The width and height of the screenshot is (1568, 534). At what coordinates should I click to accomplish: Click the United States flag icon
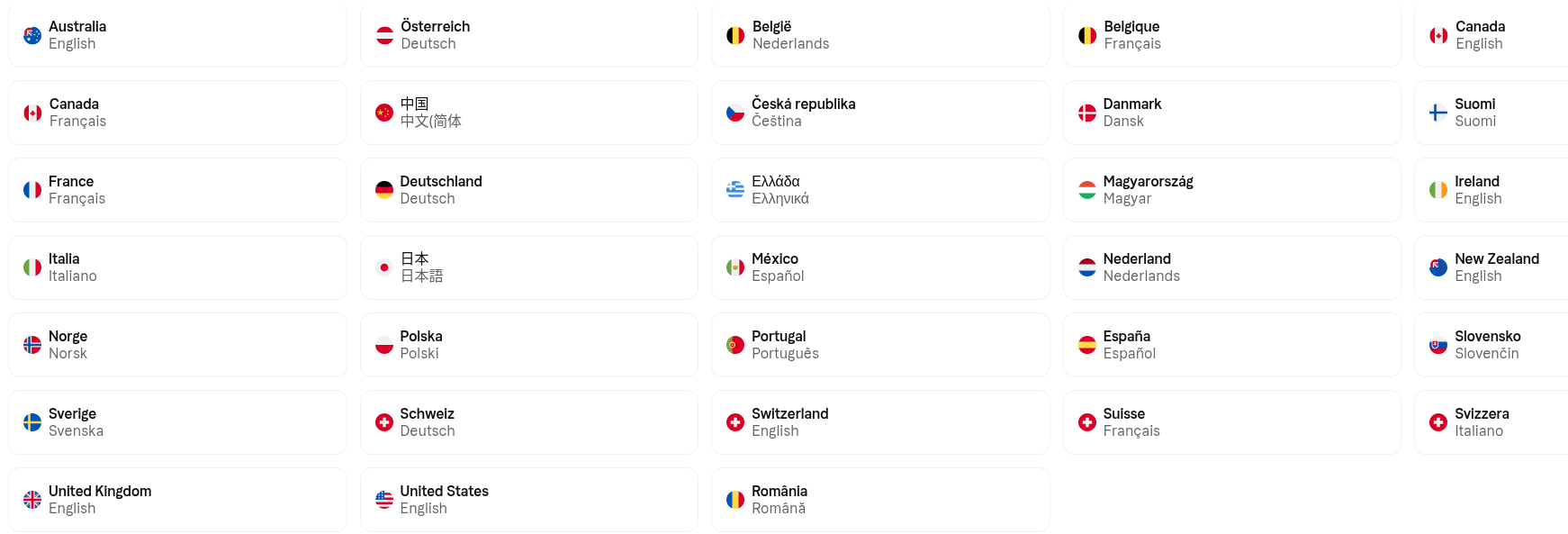coord(384,500)
